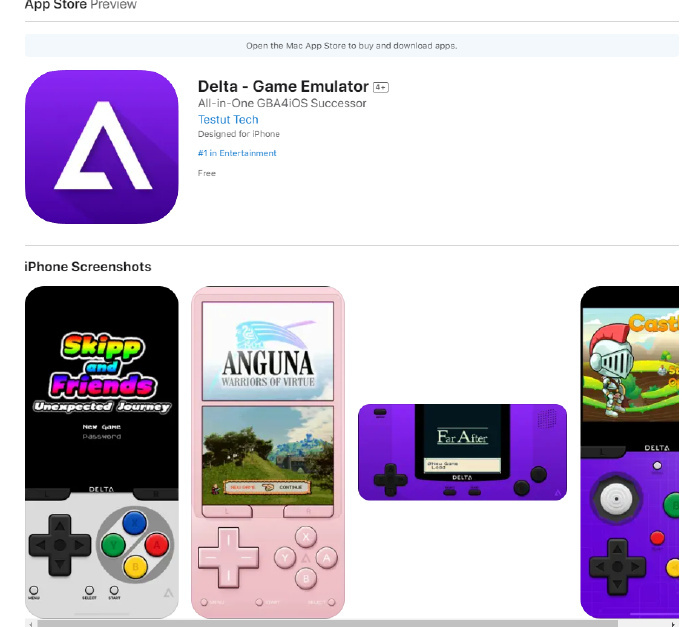
Task: Click the pink Y button on the pink skin
Action: click(x=285, y=558)
